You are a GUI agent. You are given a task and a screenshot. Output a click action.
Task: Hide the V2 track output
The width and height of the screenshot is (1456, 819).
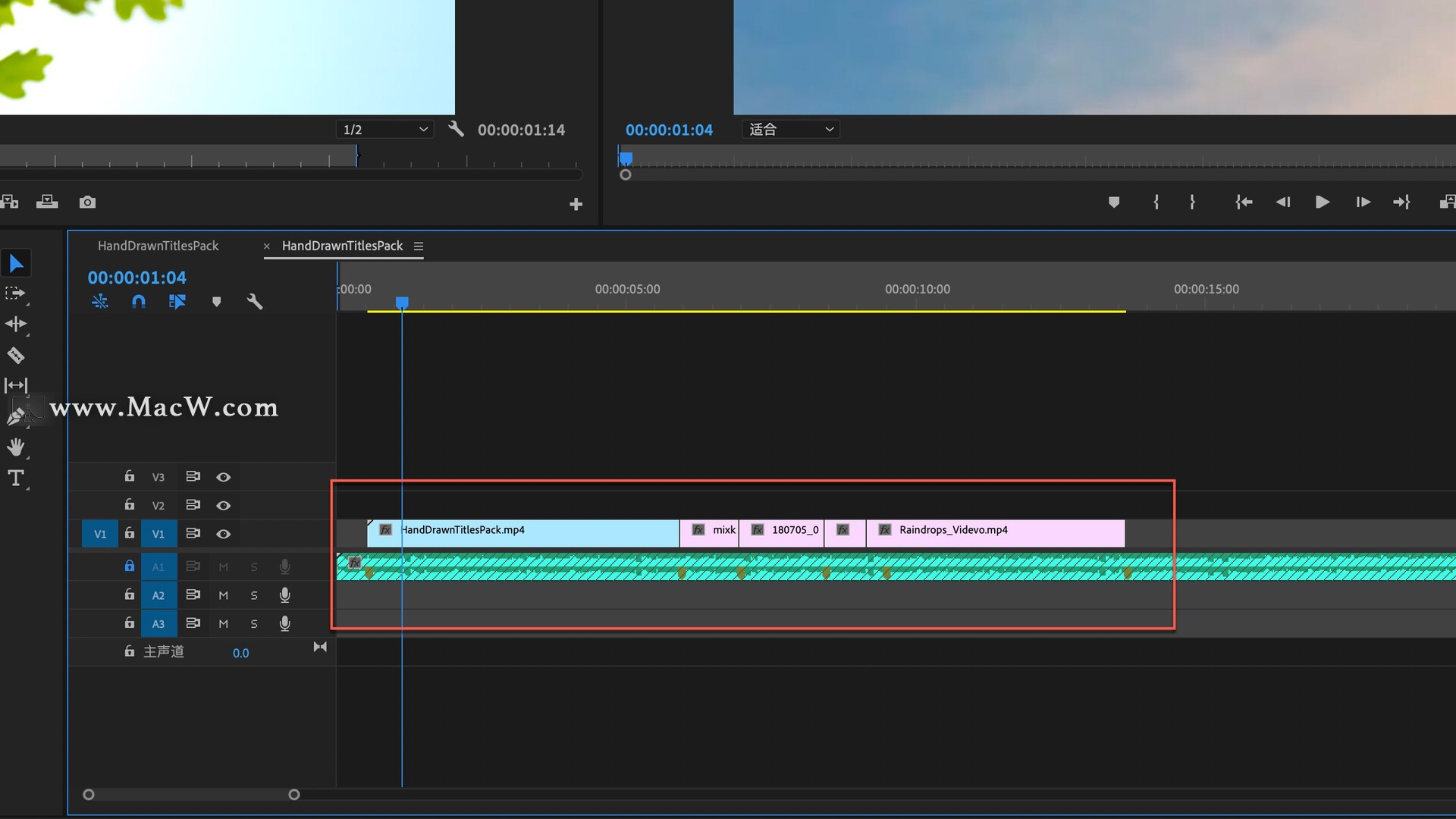coord(223,505)
